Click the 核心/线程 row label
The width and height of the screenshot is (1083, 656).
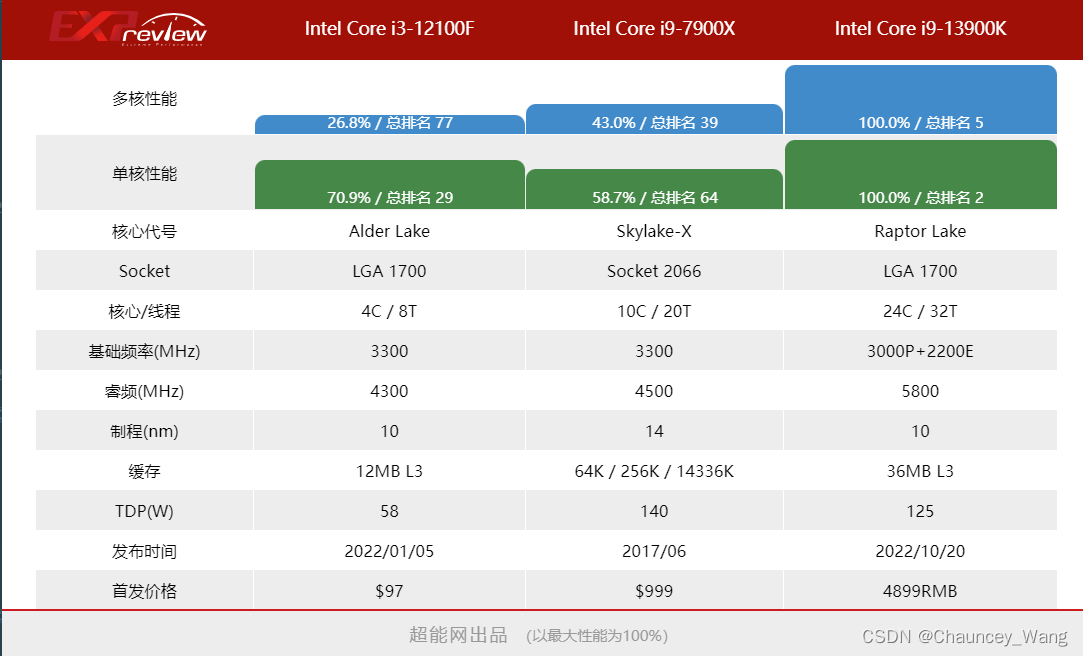[144, 311]
